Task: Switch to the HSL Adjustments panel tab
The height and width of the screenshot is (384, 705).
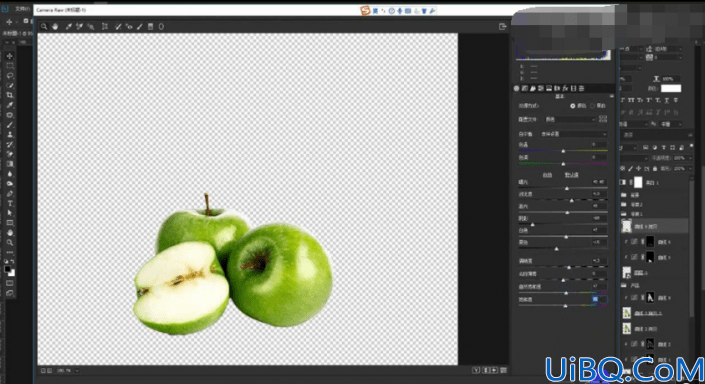Action: click(541, 89)
